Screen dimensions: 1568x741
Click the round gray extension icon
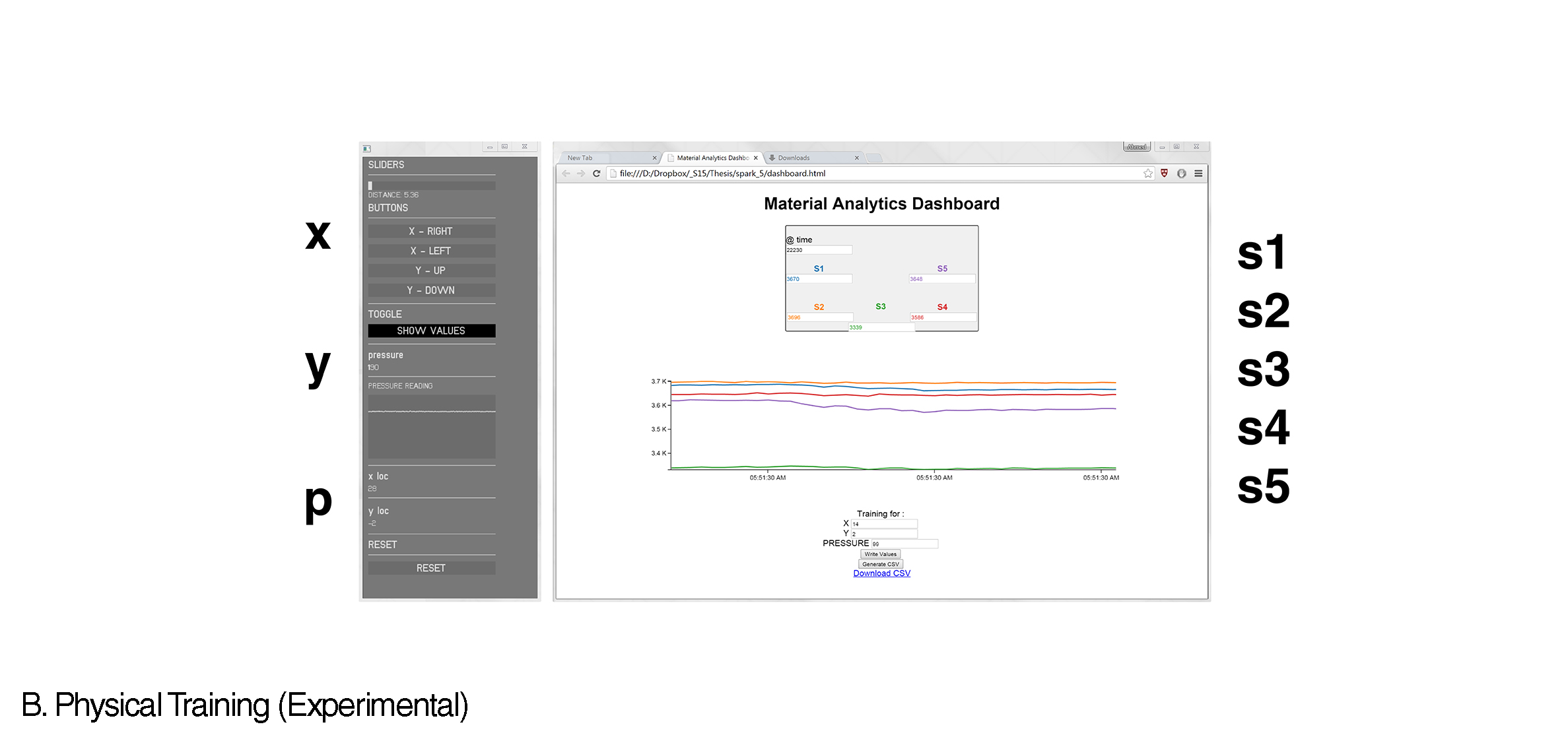point(1181,174)
